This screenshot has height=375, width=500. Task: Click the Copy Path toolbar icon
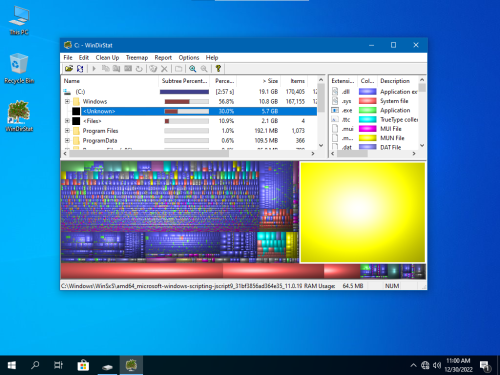[x=105, y=69]
